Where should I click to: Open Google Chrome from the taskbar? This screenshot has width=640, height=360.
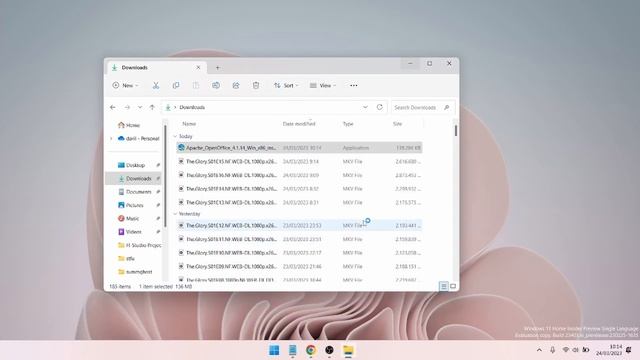click(311, 350)
